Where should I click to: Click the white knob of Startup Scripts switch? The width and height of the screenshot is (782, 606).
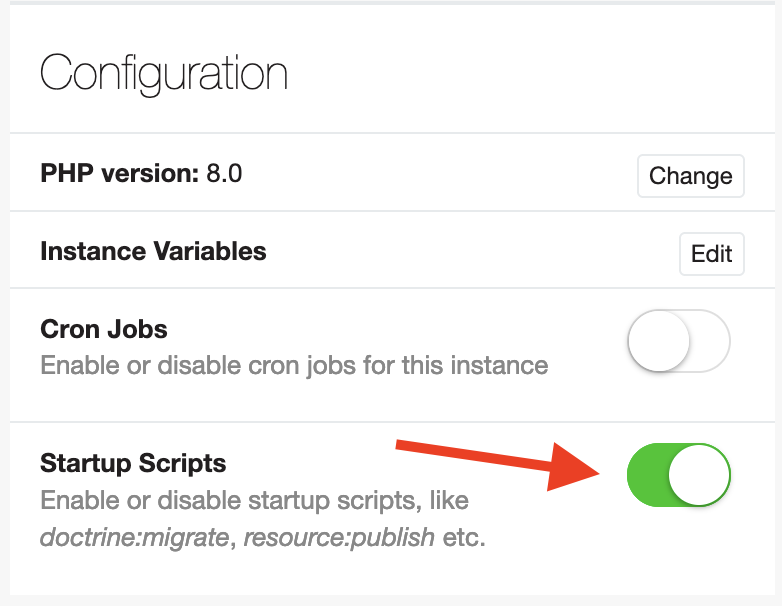699,476
